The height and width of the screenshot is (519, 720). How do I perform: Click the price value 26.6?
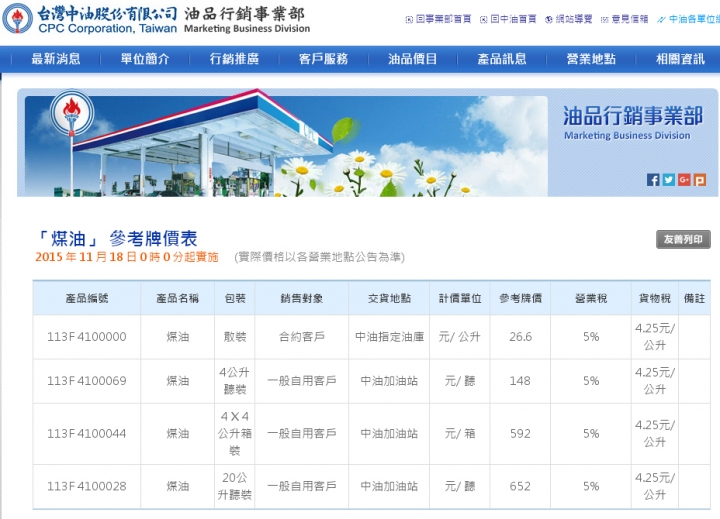pos(520,337)
